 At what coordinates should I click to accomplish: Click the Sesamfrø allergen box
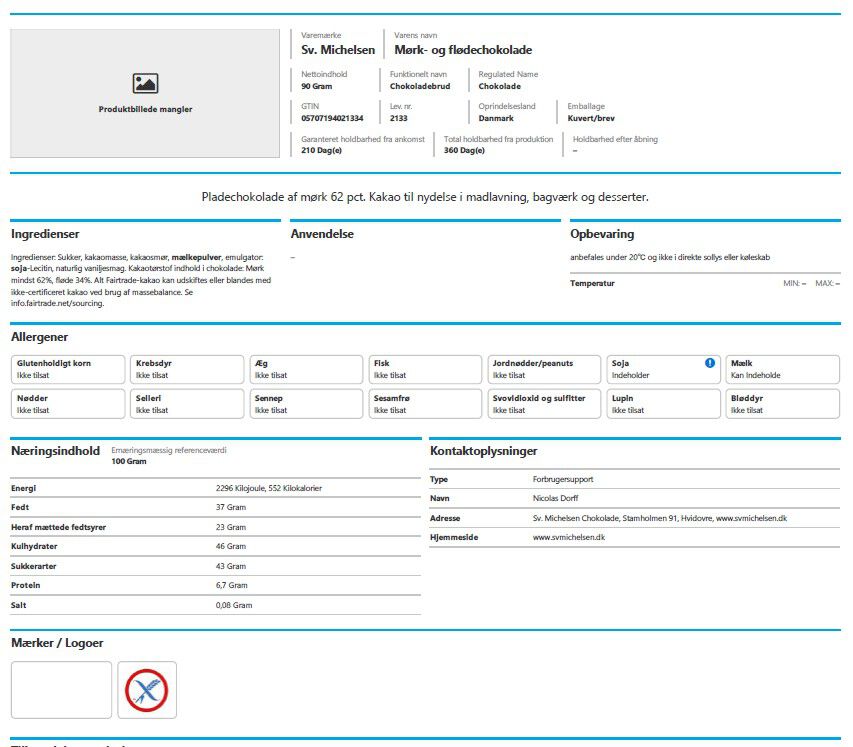point(425,404)
